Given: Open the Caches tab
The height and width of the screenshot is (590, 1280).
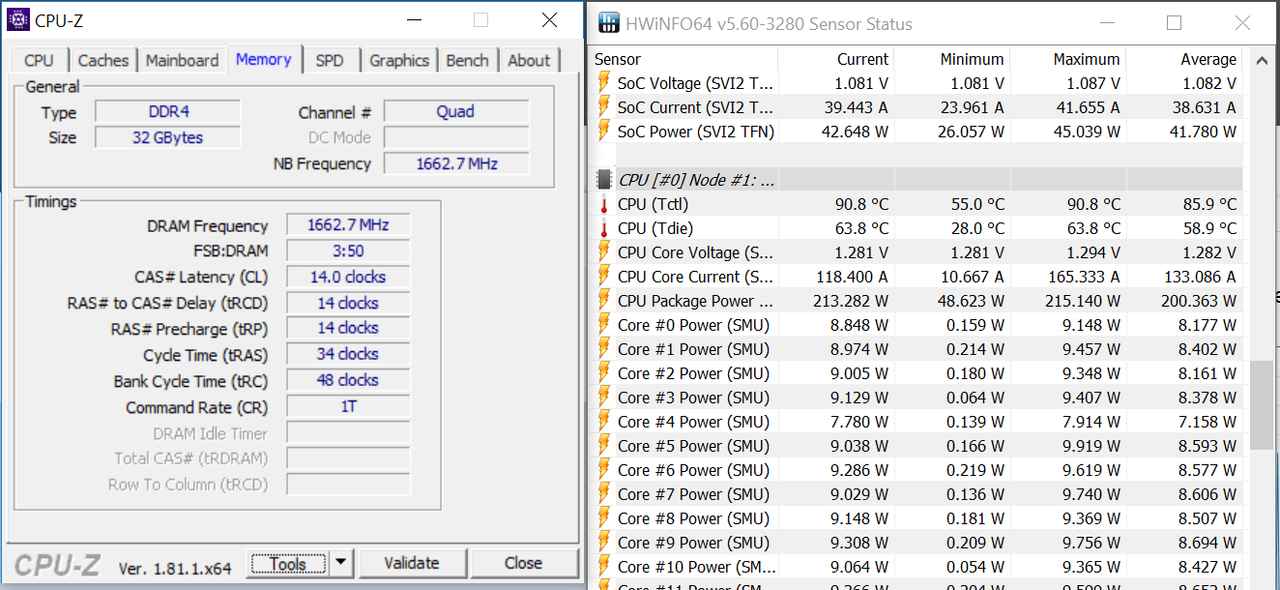Looking at the screenshot, I should (x=103, y=60).
